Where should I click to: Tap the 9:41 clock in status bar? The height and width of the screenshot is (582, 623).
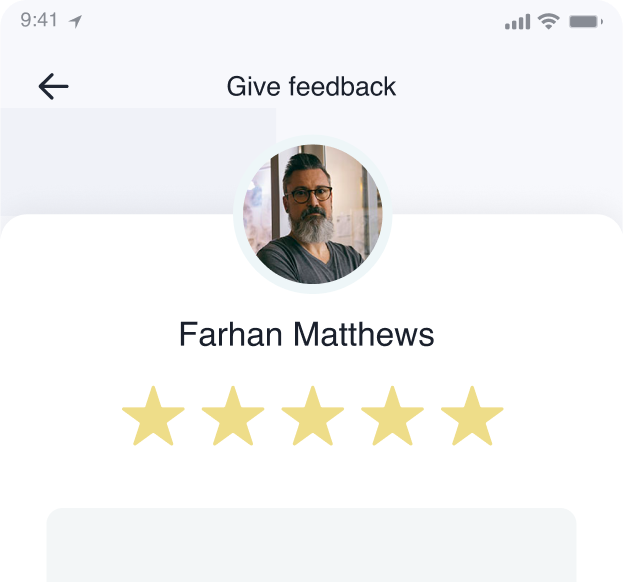point(39,20)
